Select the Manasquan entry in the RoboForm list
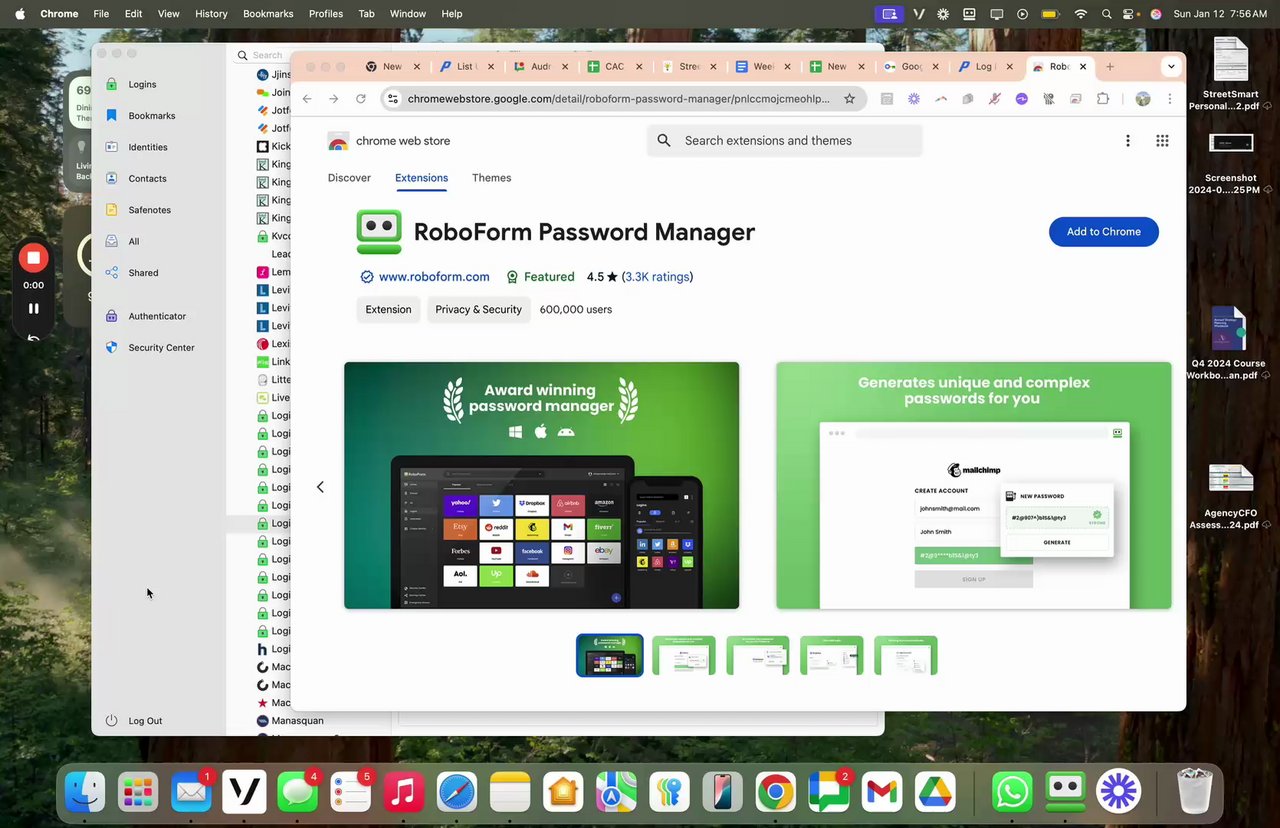This screenshot has height=828, width=1280. pos(290,720)
